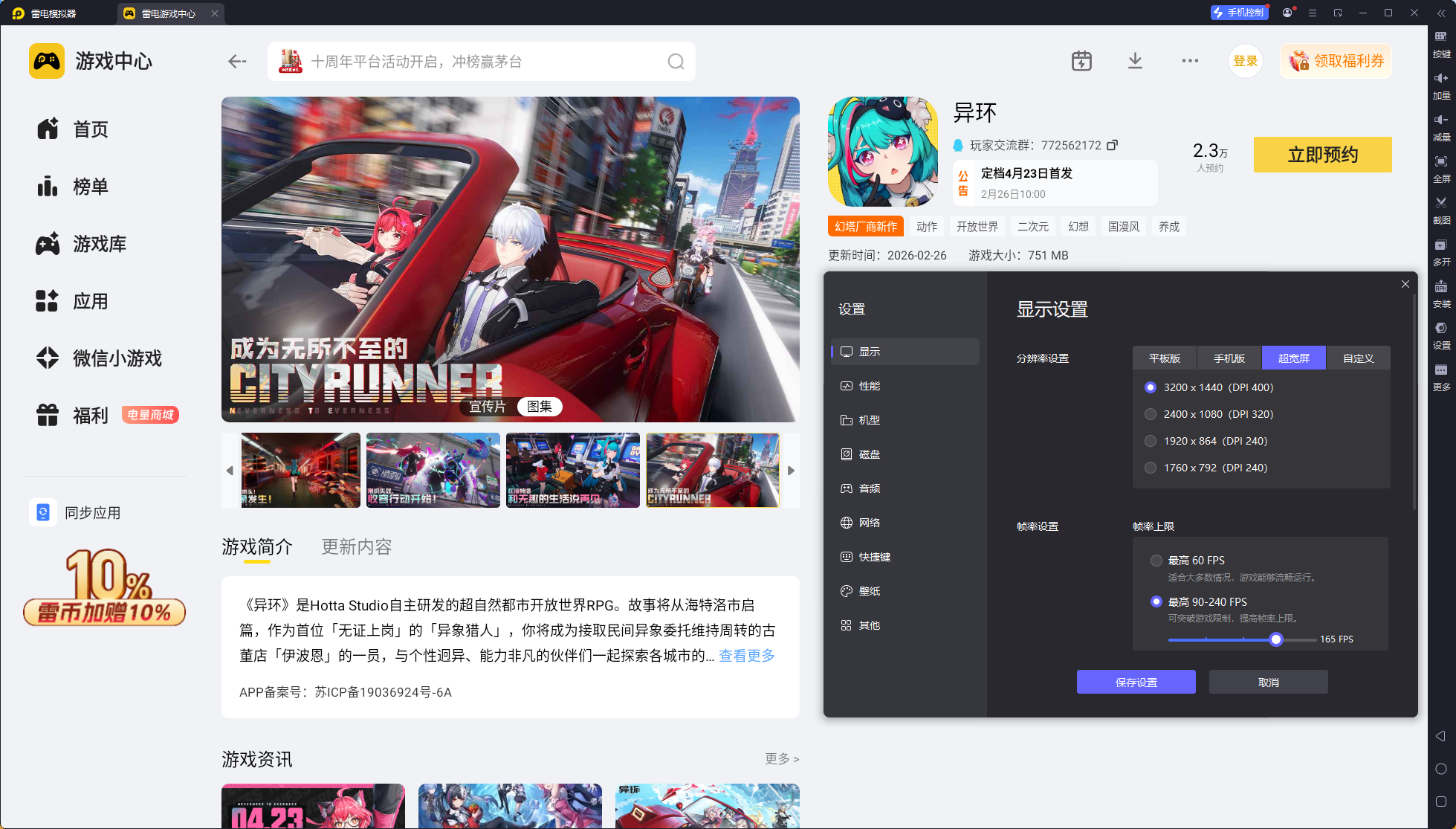The image size is (1456, 829).
Task: Expand the three-dots more options menu
Action: (x=1190, y=61)
